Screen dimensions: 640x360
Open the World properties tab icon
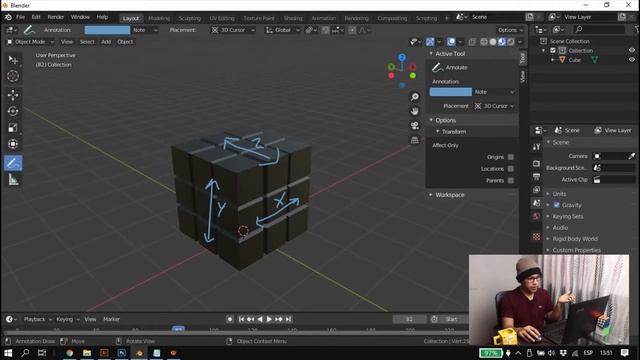tap(536, 216)
